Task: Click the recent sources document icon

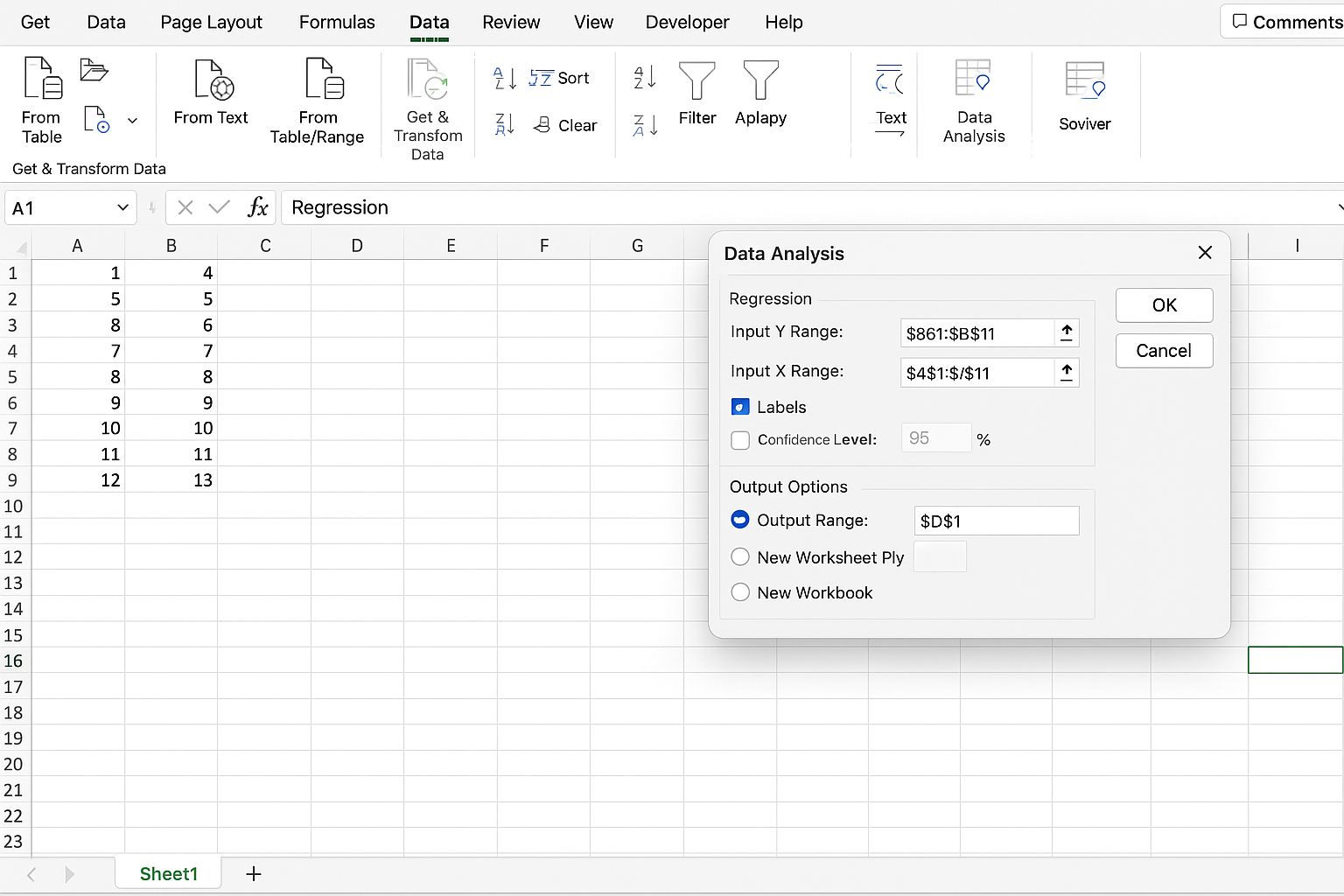Action: 96,119
